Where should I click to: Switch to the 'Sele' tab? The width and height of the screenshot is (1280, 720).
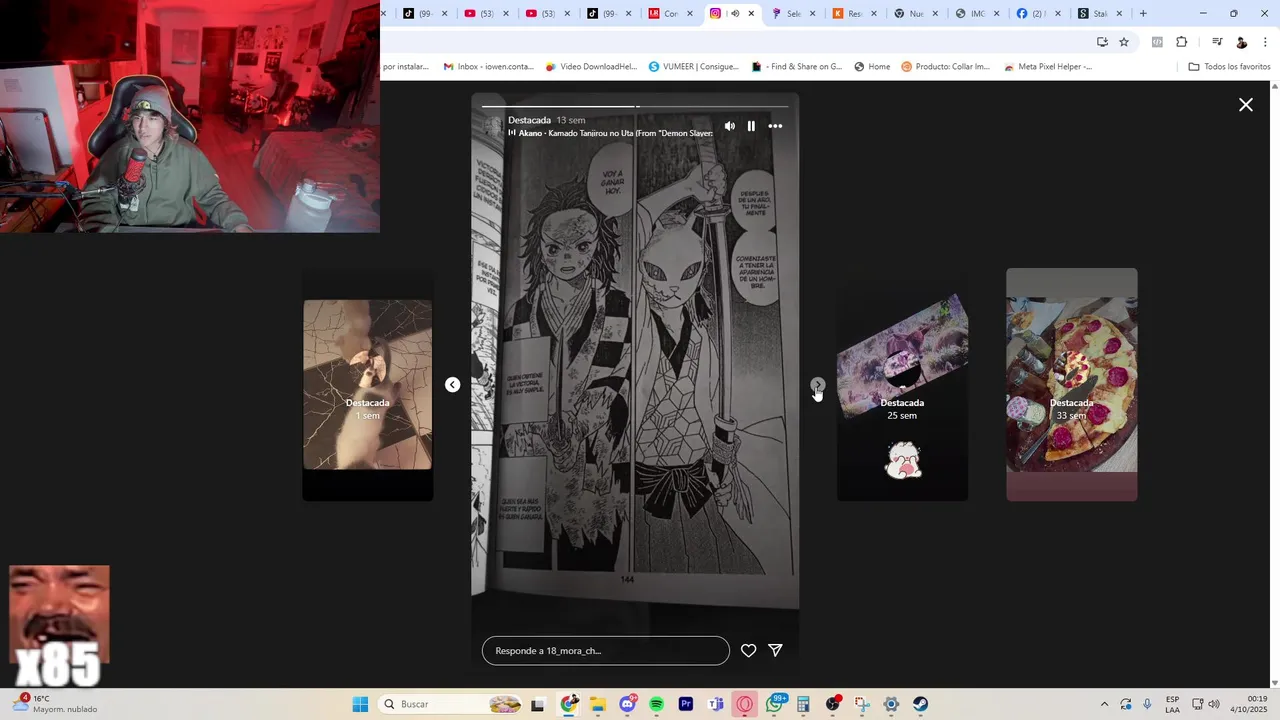(794, 13)
